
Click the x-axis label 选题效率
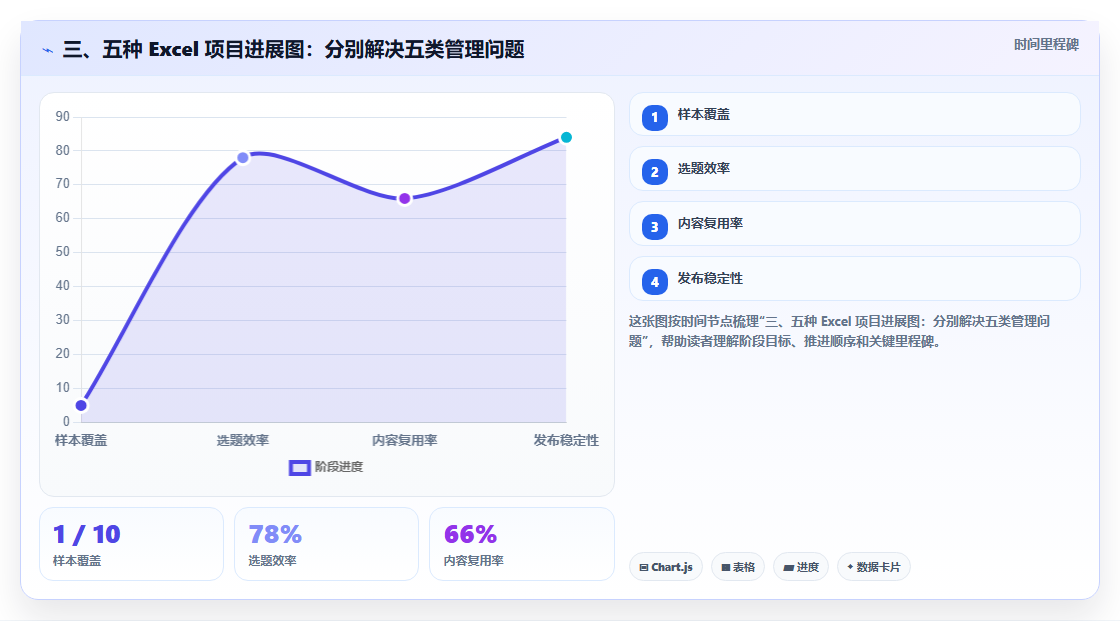pos(243,441)
